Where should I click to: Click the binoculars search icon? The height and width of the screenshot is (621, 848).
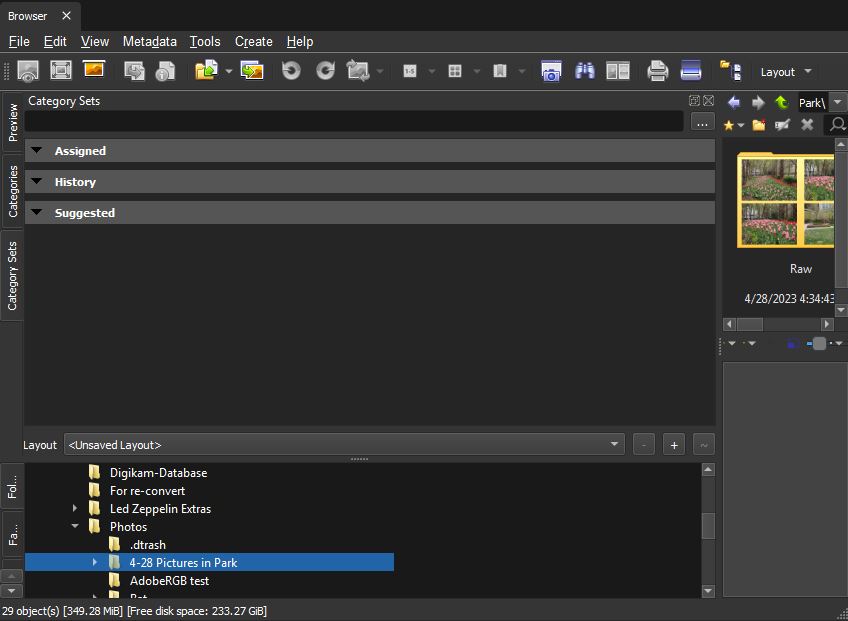585,71
